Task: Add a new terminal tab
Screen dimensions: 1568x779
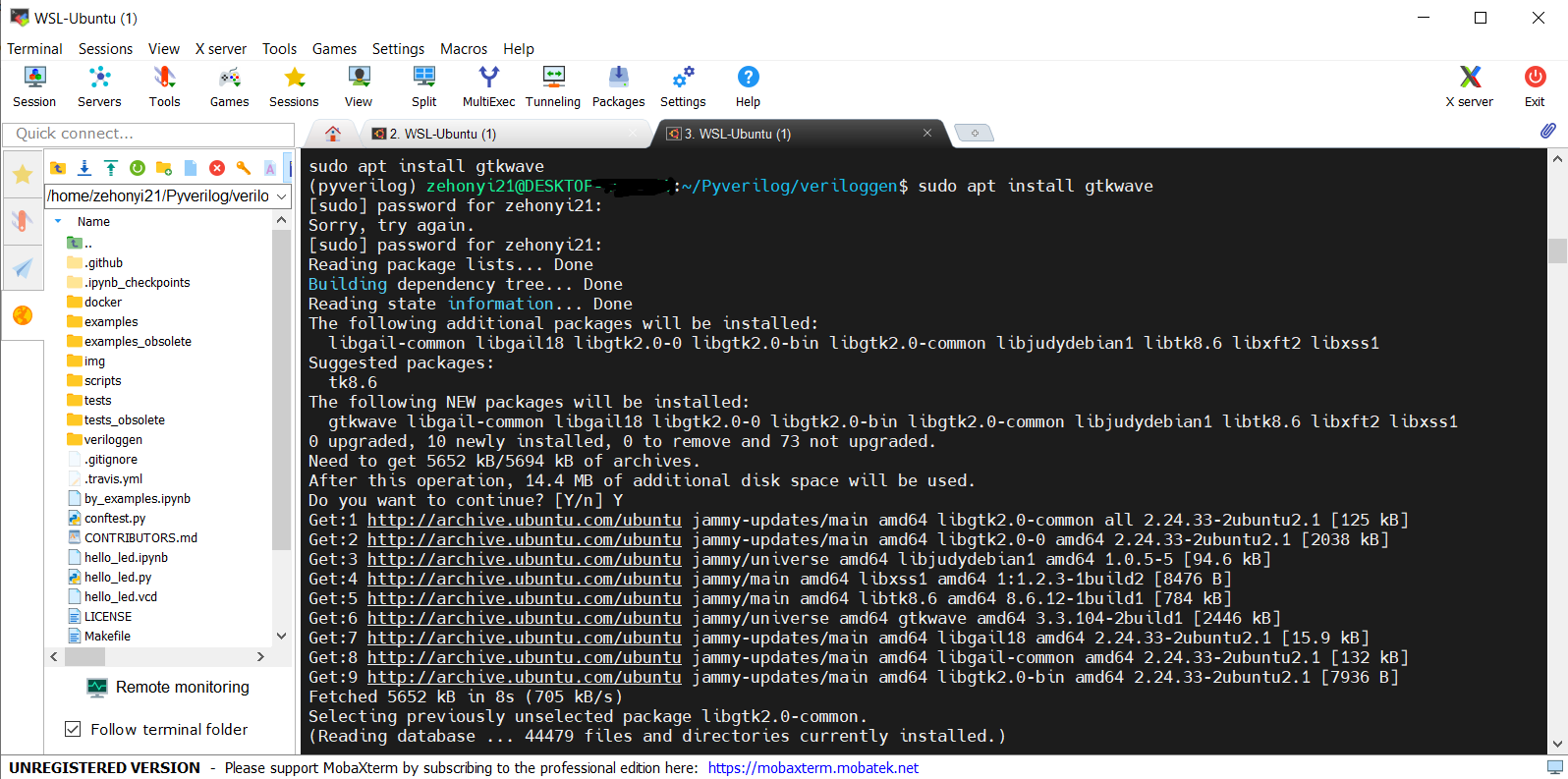Action: click(975, 133)
